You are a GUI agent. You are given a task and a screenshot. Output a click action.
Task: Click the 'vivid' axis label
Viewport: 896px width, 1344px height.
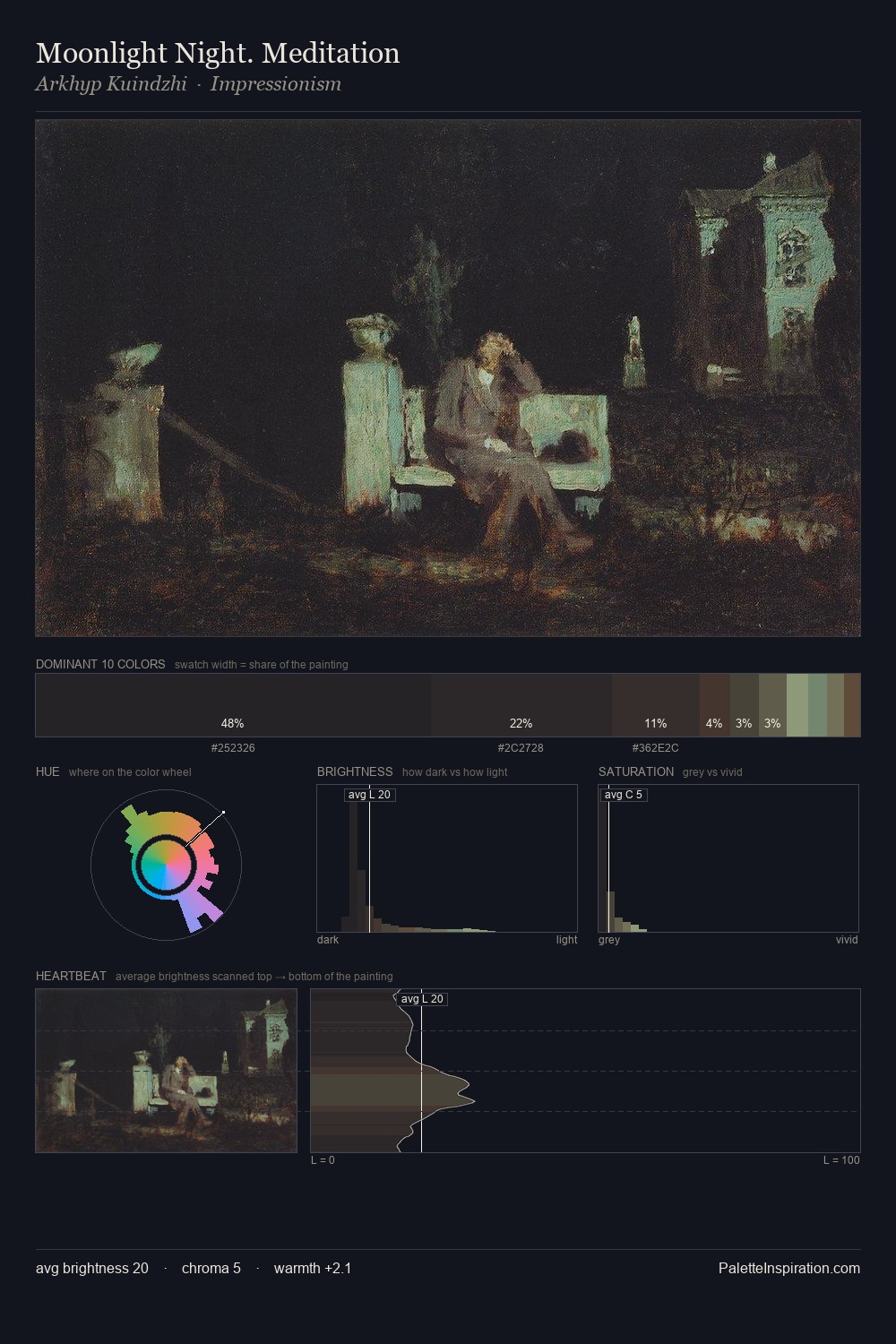(x=847, y=940)
